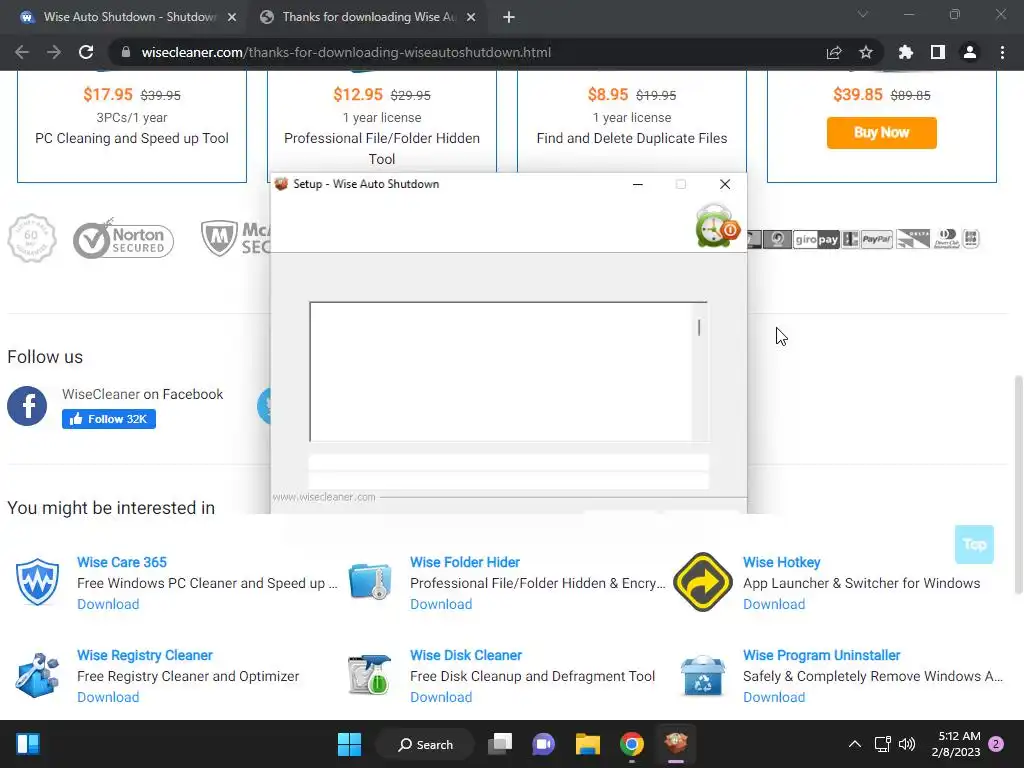Open Chrome from taskbar
Screen dimensions: 1024x768
click(632, 744)
